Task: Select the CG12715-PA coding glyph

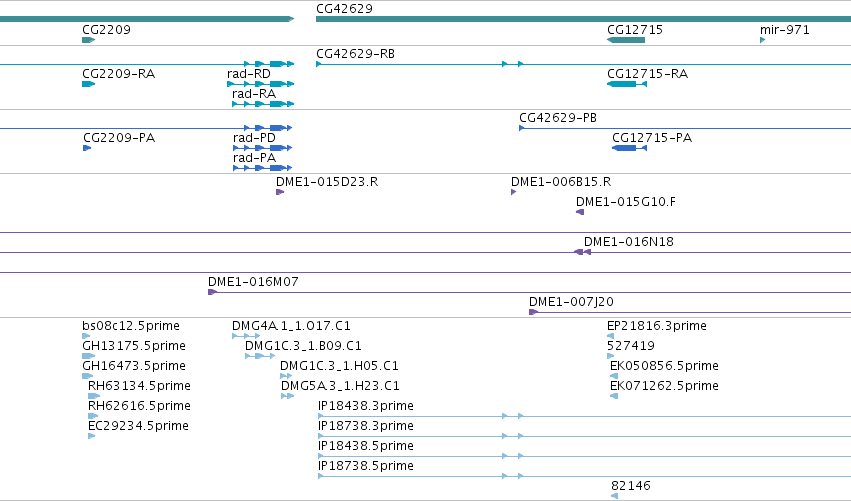Action: pos(629,148)
